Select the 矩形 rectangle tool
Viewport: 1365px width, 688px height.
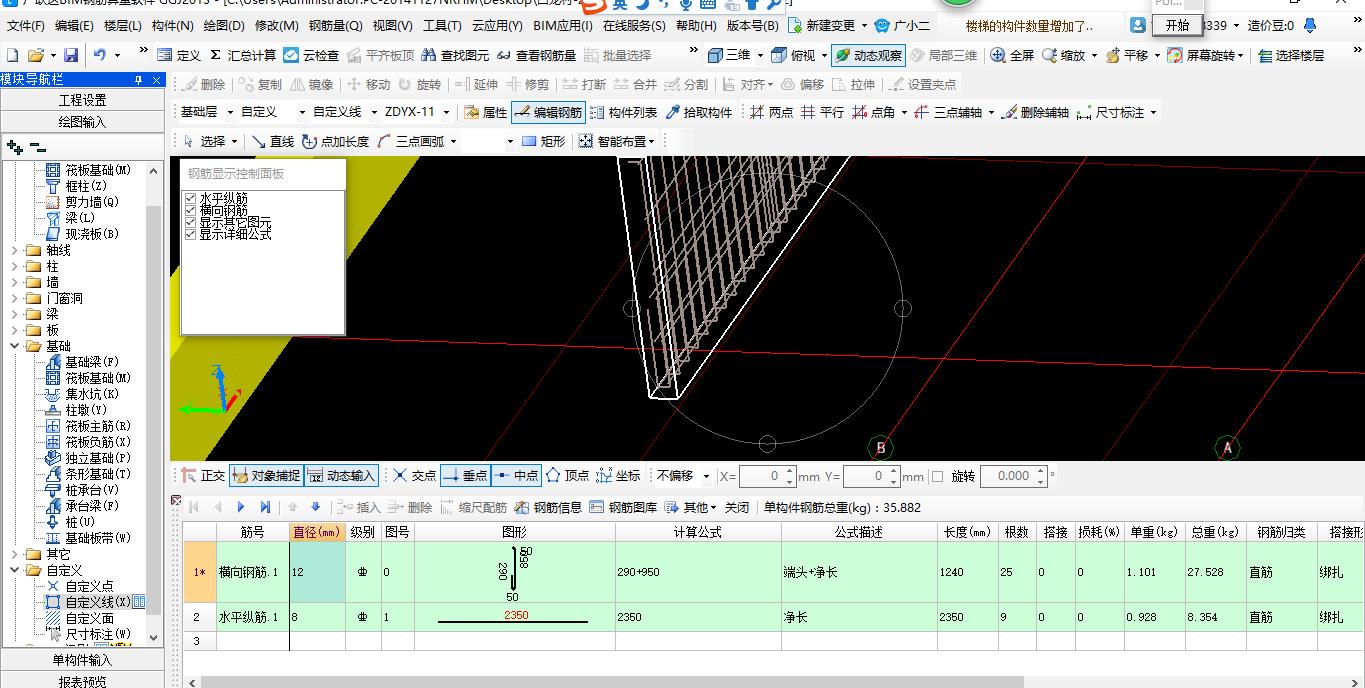pyautogui.click(x=543, y=141)
